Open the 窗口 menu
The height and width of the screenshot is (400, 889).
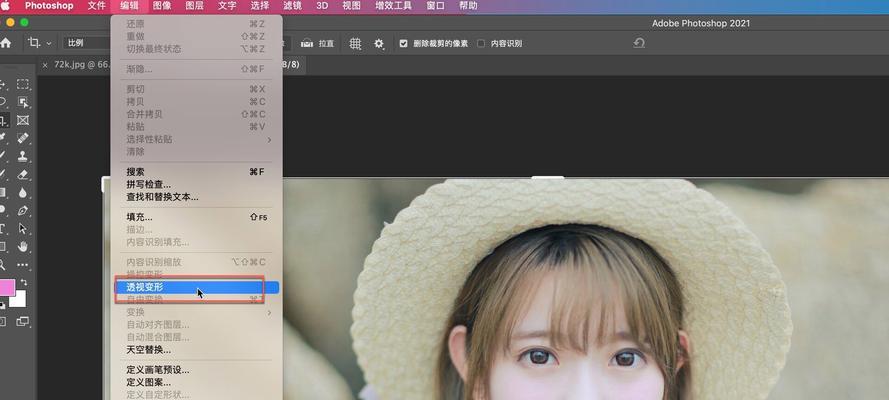[x=435, y=6]
